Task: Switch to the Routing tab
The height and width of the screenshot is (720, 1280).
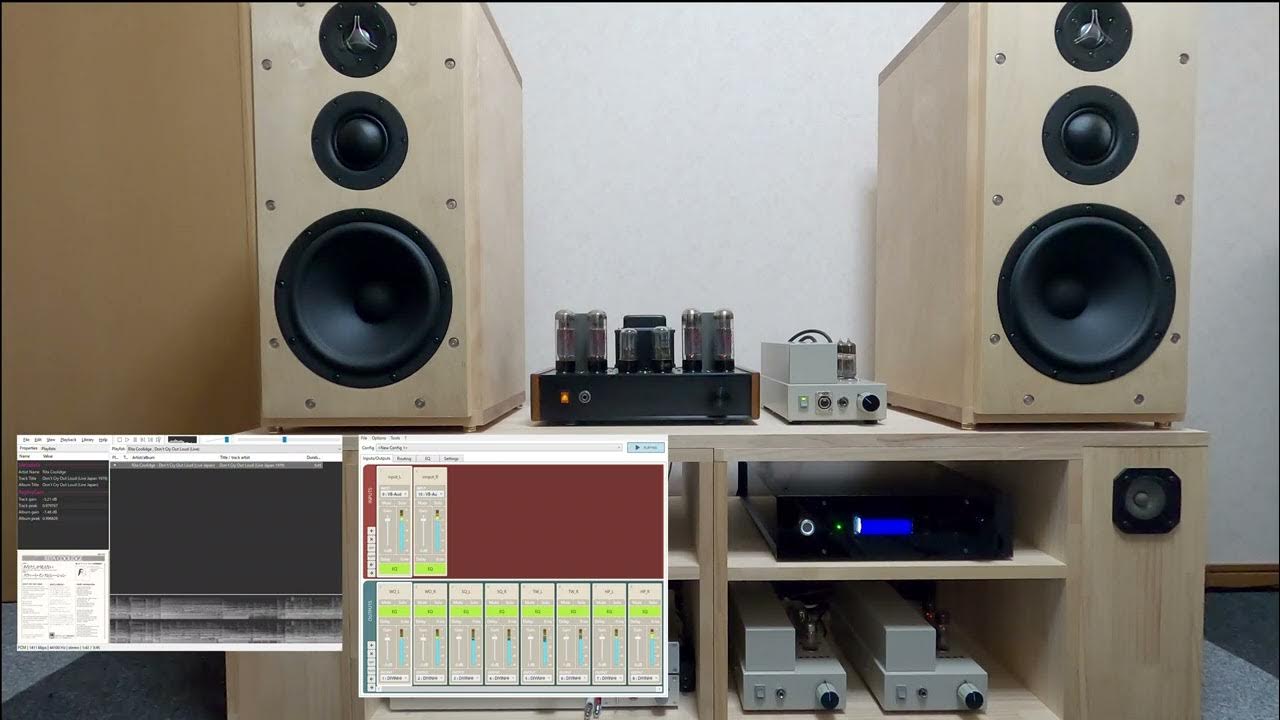Action: 404,458
